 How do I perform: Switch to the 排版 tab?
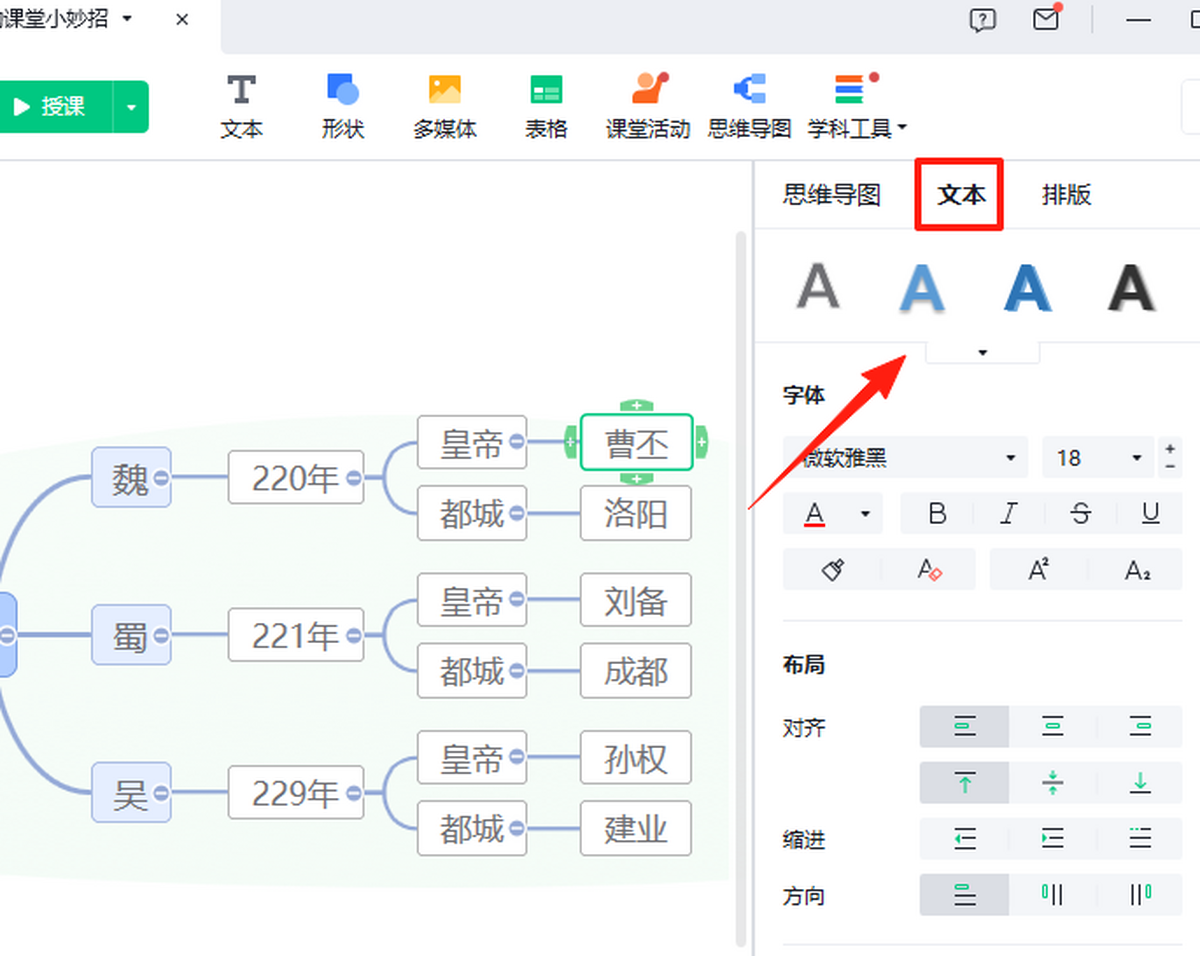1066,195
